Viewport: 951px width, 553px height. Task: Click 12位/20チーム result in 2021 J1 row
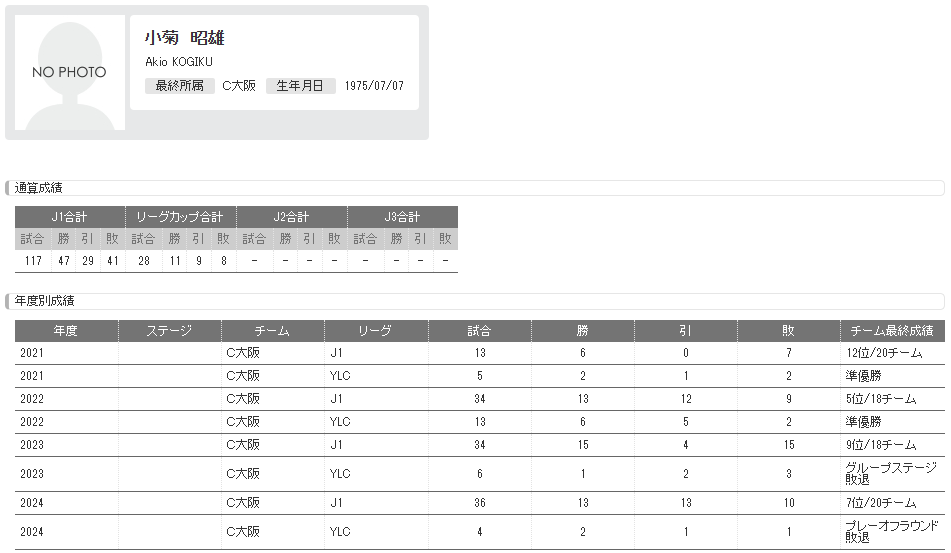point(884,353)
